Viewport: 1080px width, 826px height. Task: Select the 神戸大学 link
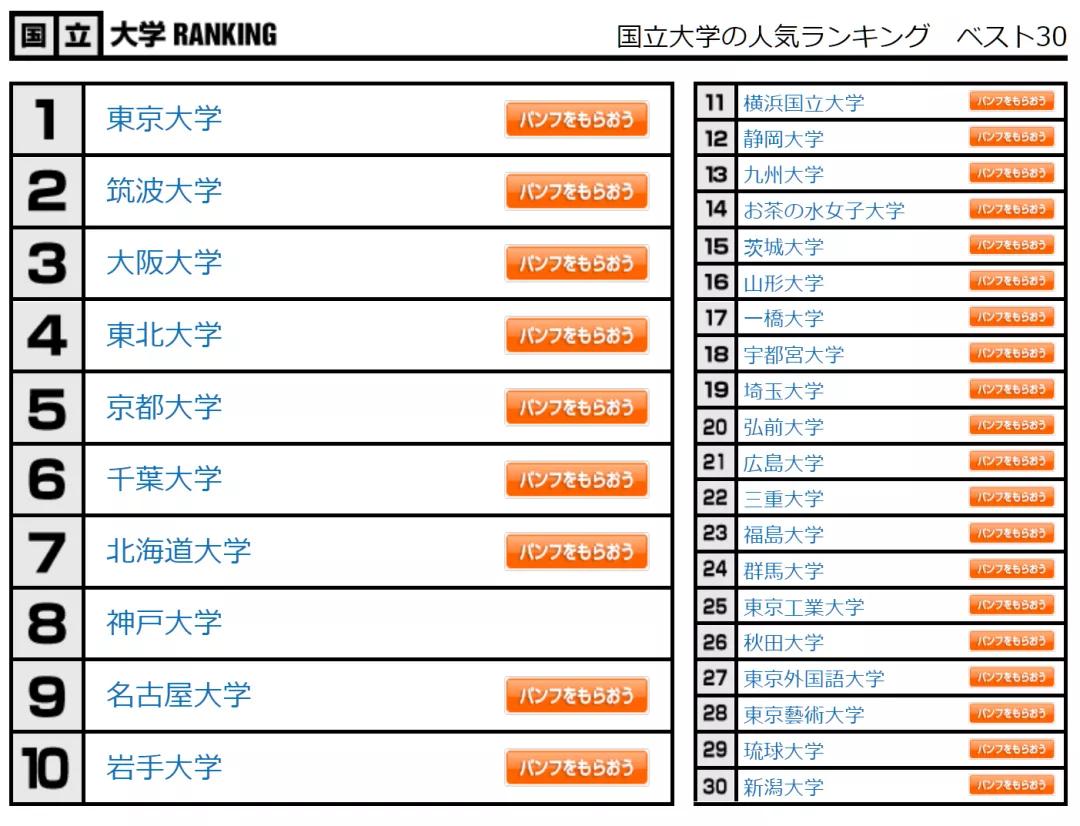pyautogui.click(x=164, y=623)
